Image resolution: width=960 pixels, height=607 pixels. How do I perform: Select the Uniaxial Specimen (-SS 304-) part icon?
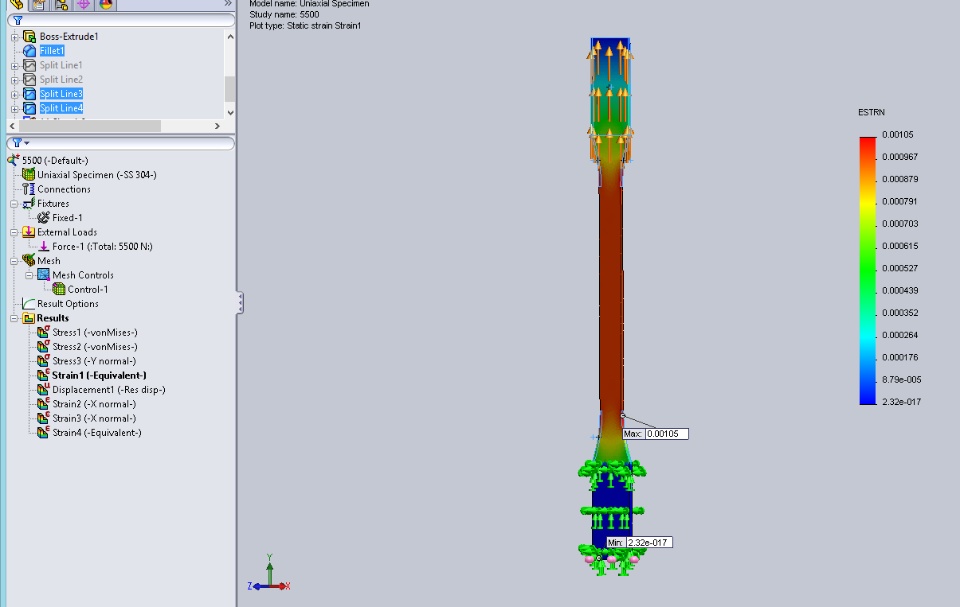coord(28,175)
